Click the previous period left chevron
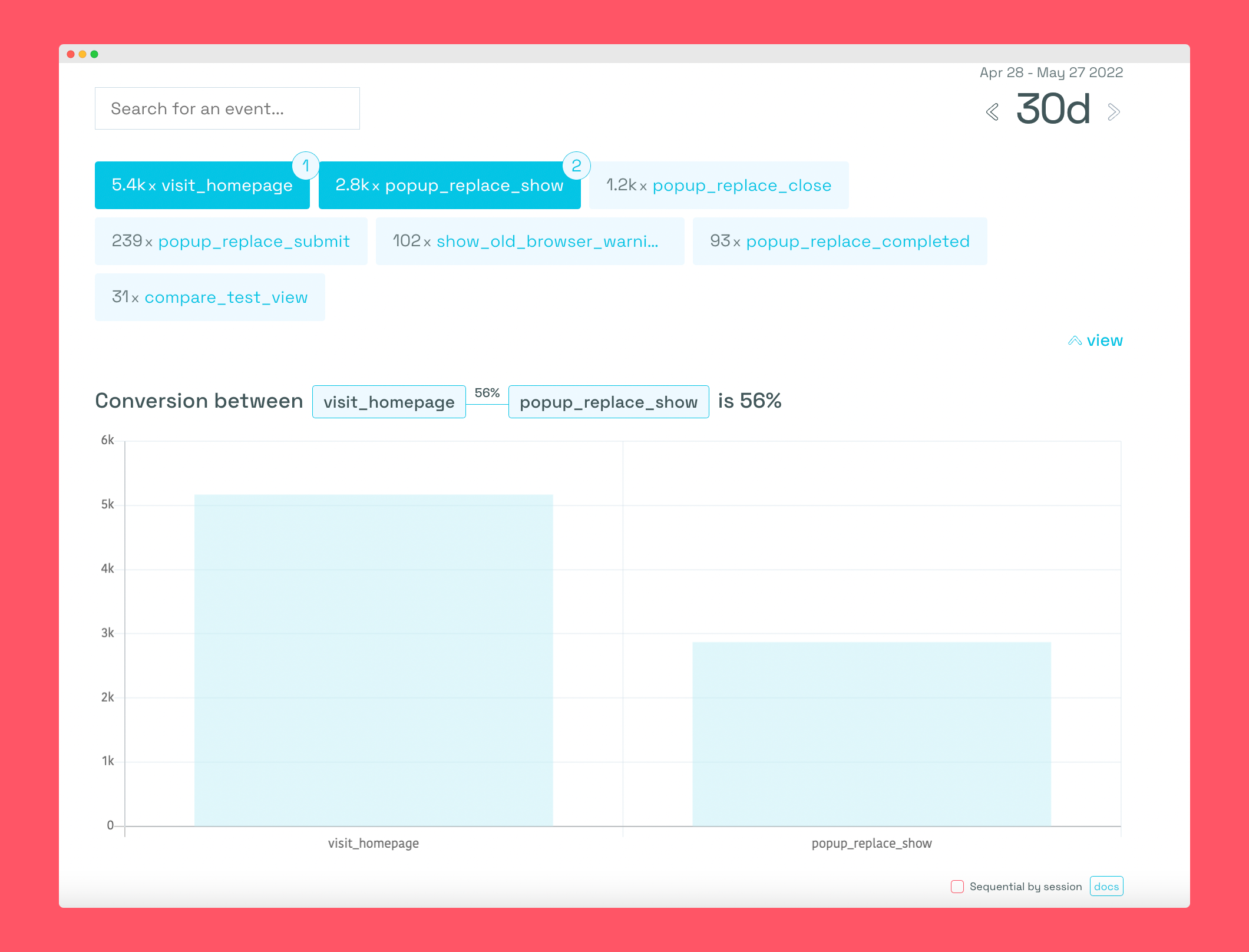Viewport: 1249px width, 952px height. coord(992,112)
